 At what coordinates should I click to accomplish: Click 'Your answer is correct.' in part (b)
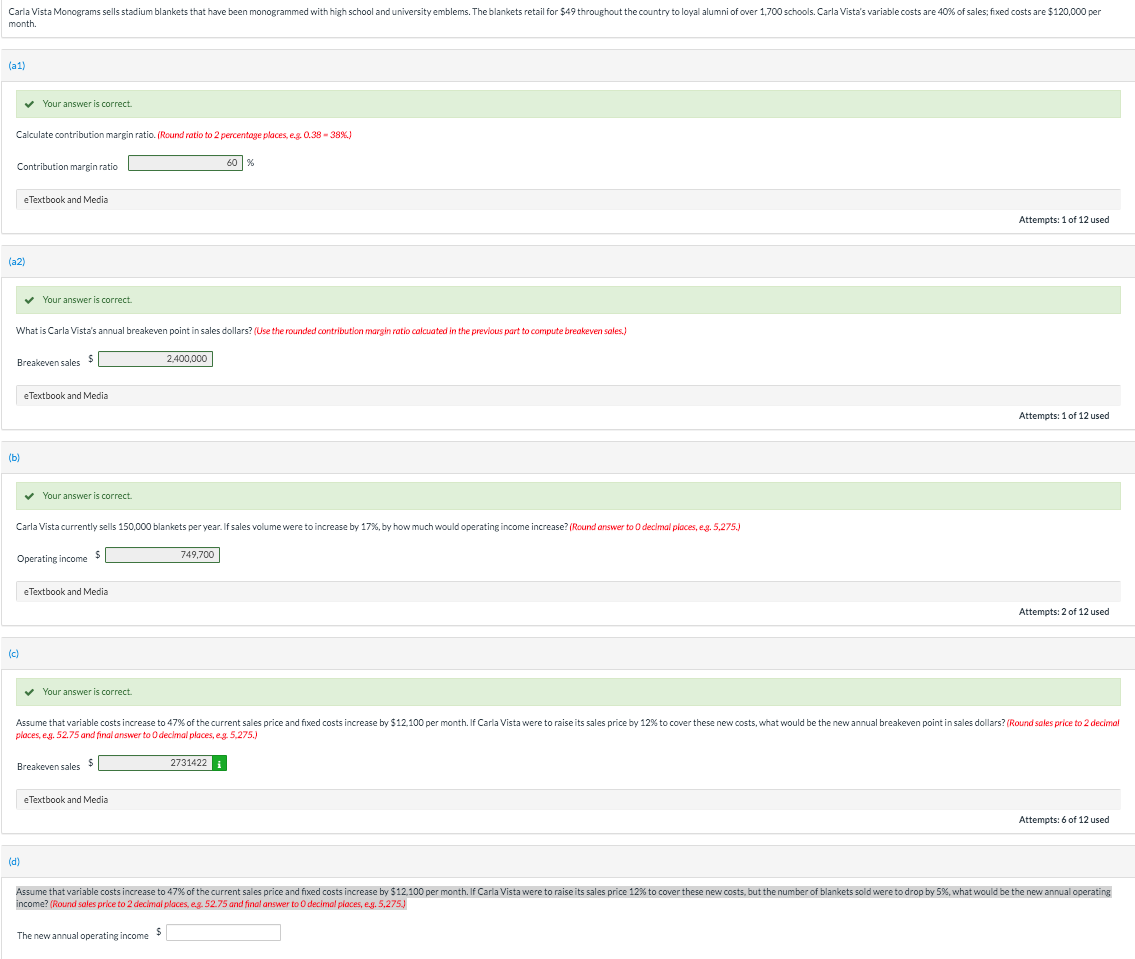click(x=88, y=497)
